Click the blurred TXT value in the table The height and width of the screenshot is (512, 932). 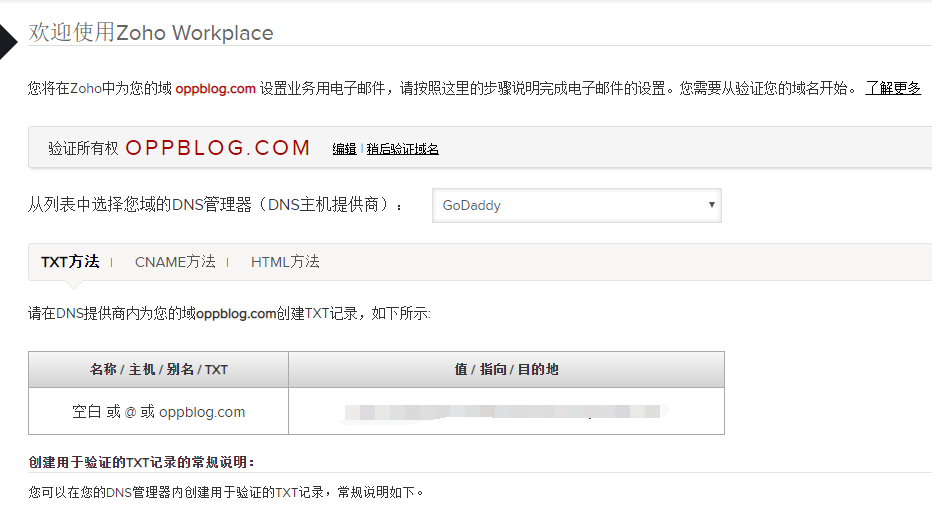pyautogui.click(x=506, y=412)
